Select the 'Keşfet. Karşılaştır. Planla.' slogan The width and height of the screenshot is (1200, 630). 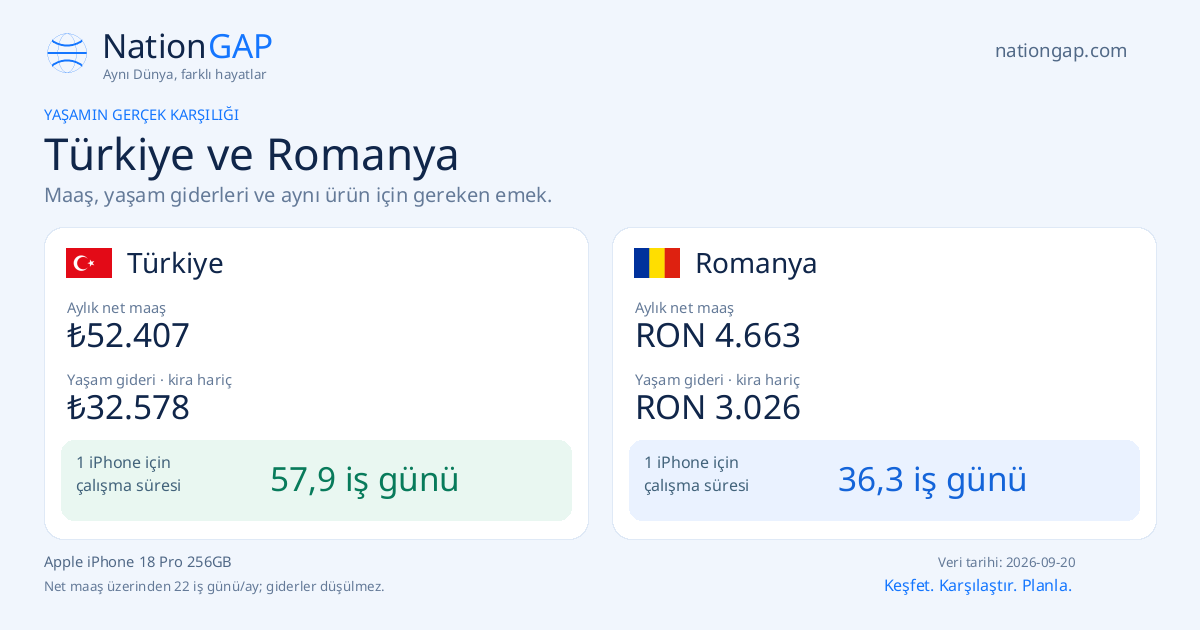coord(978,586)
